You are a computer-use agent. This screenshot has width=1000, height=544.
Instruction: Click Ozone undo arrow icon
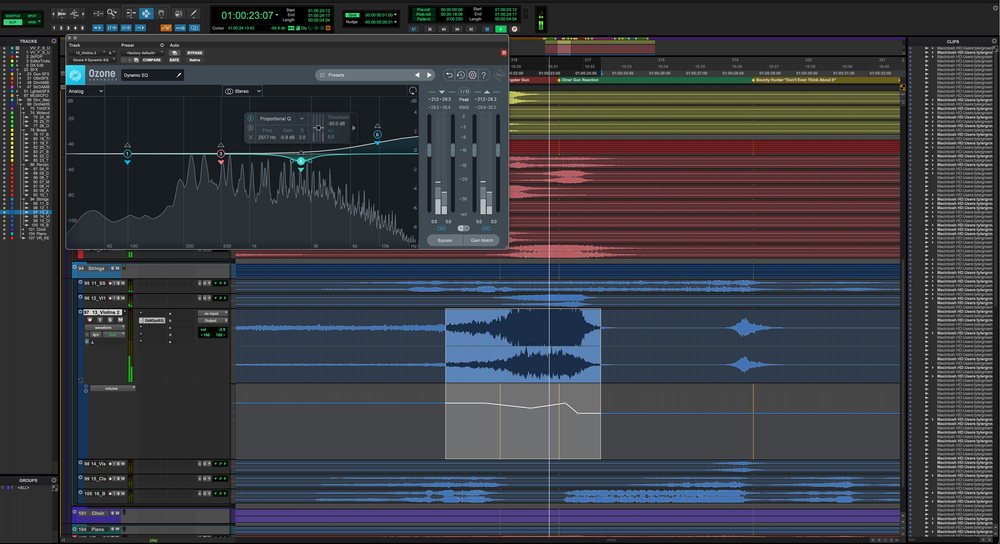click(449, 75)
